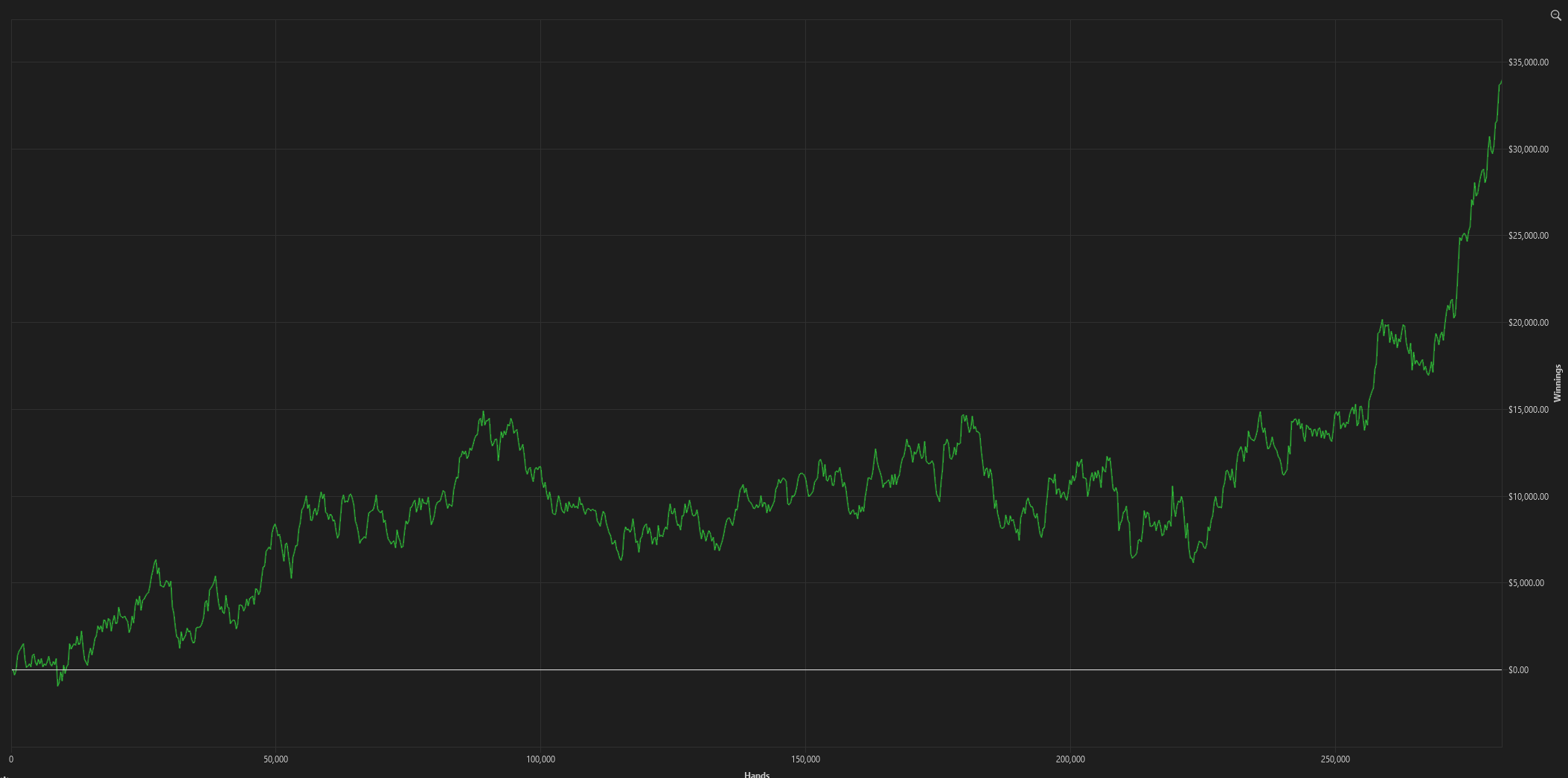
Task: Click the $0.00 axis label
Action: click(x=1519, y=670)
